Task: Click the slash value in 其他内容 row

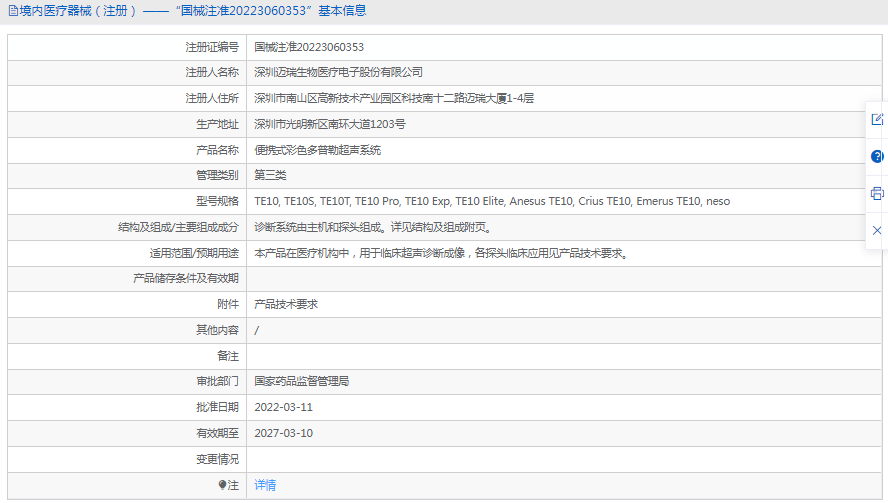Action: [x=257, y=330]
